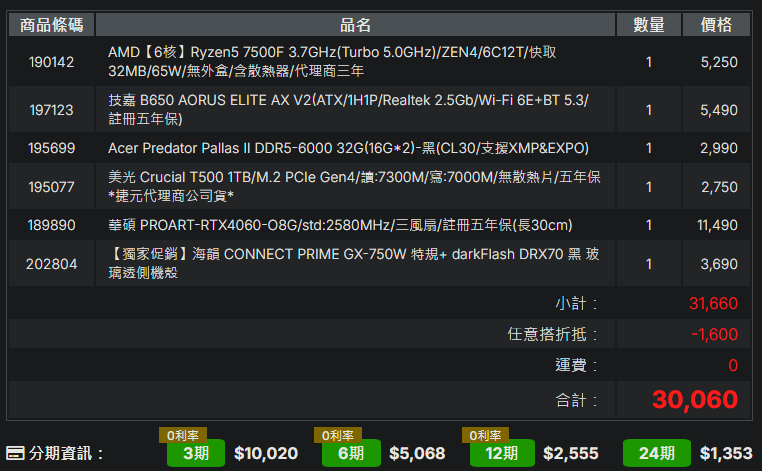The width and height of the screenshot is (762, 471).
Task: Click the $1,353 installment amount
Action: click(726, 453)
